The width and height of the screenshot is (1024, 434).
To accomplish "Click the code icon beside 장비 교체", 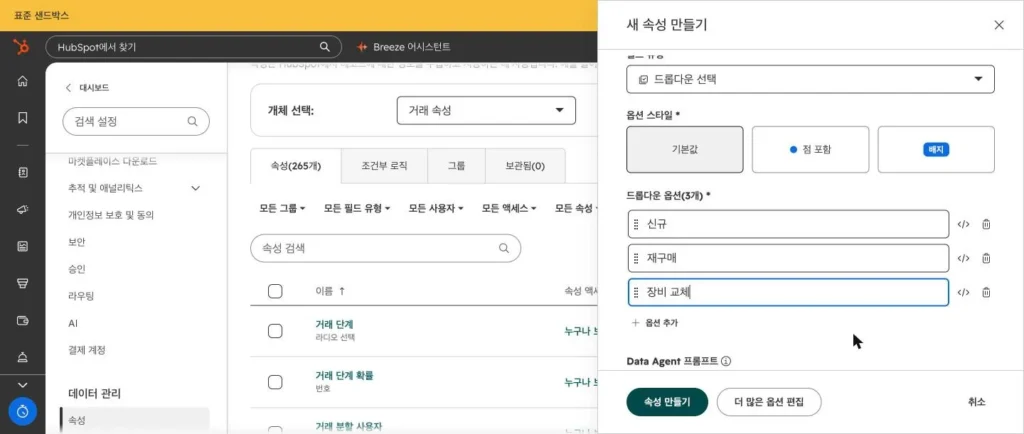I will coord(963,292).
